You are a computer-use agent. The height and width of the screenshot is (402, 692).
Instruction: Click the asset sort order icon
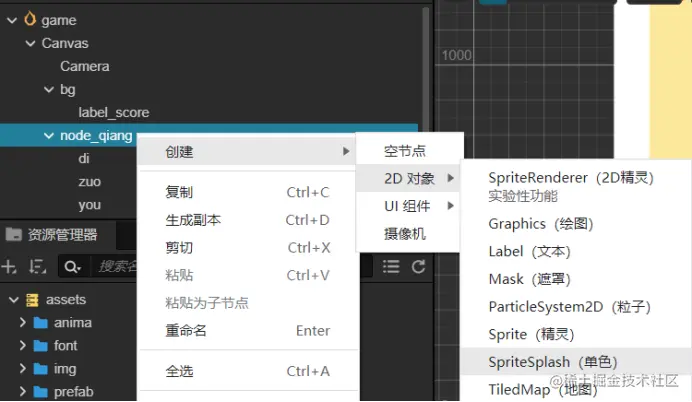pos(38,267)
